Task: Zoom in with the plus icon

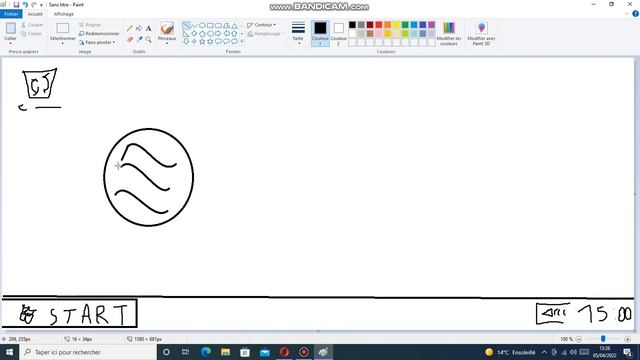Action: 627,339
